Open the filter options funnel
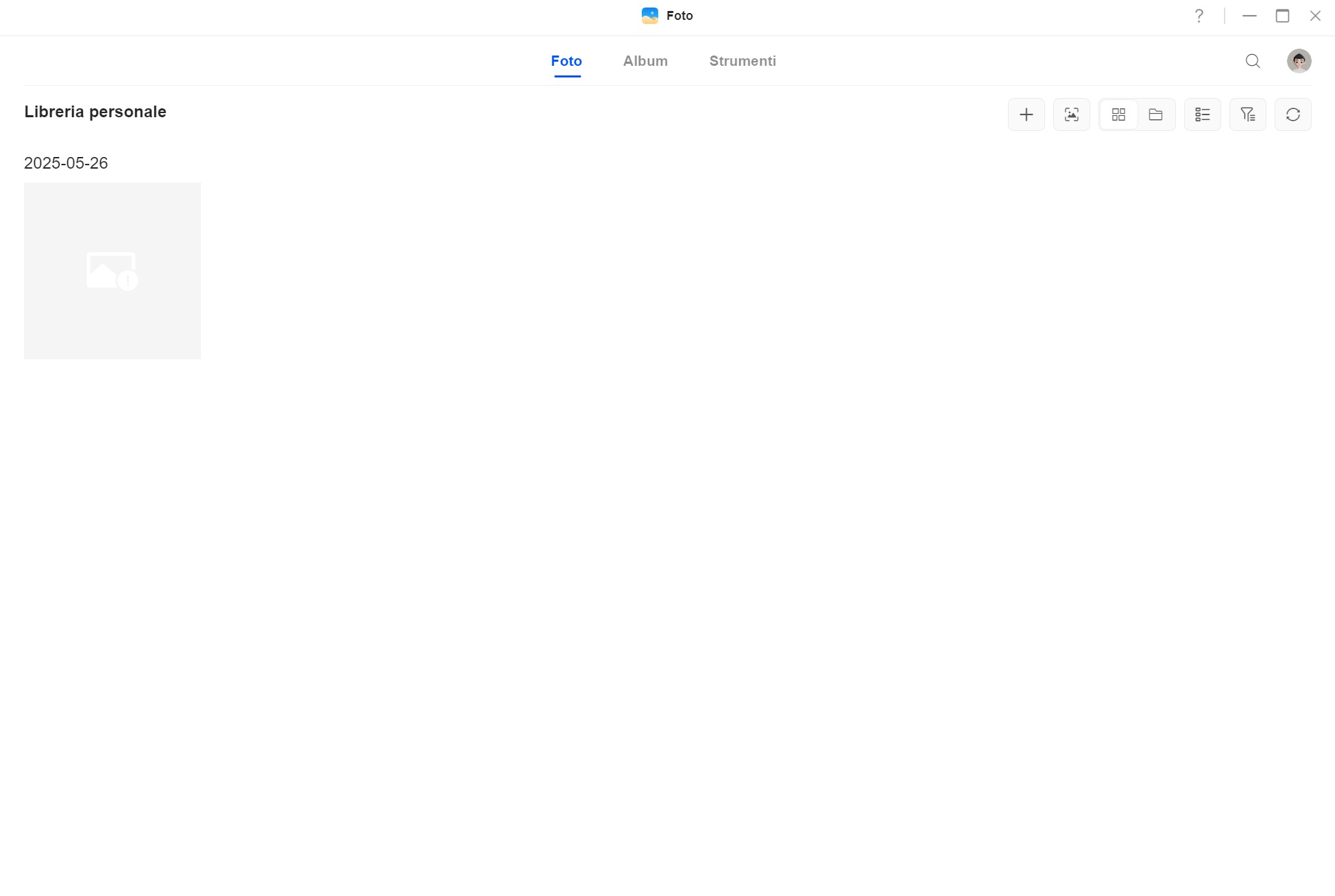 pyautogui.click(x=1247, y=114)
